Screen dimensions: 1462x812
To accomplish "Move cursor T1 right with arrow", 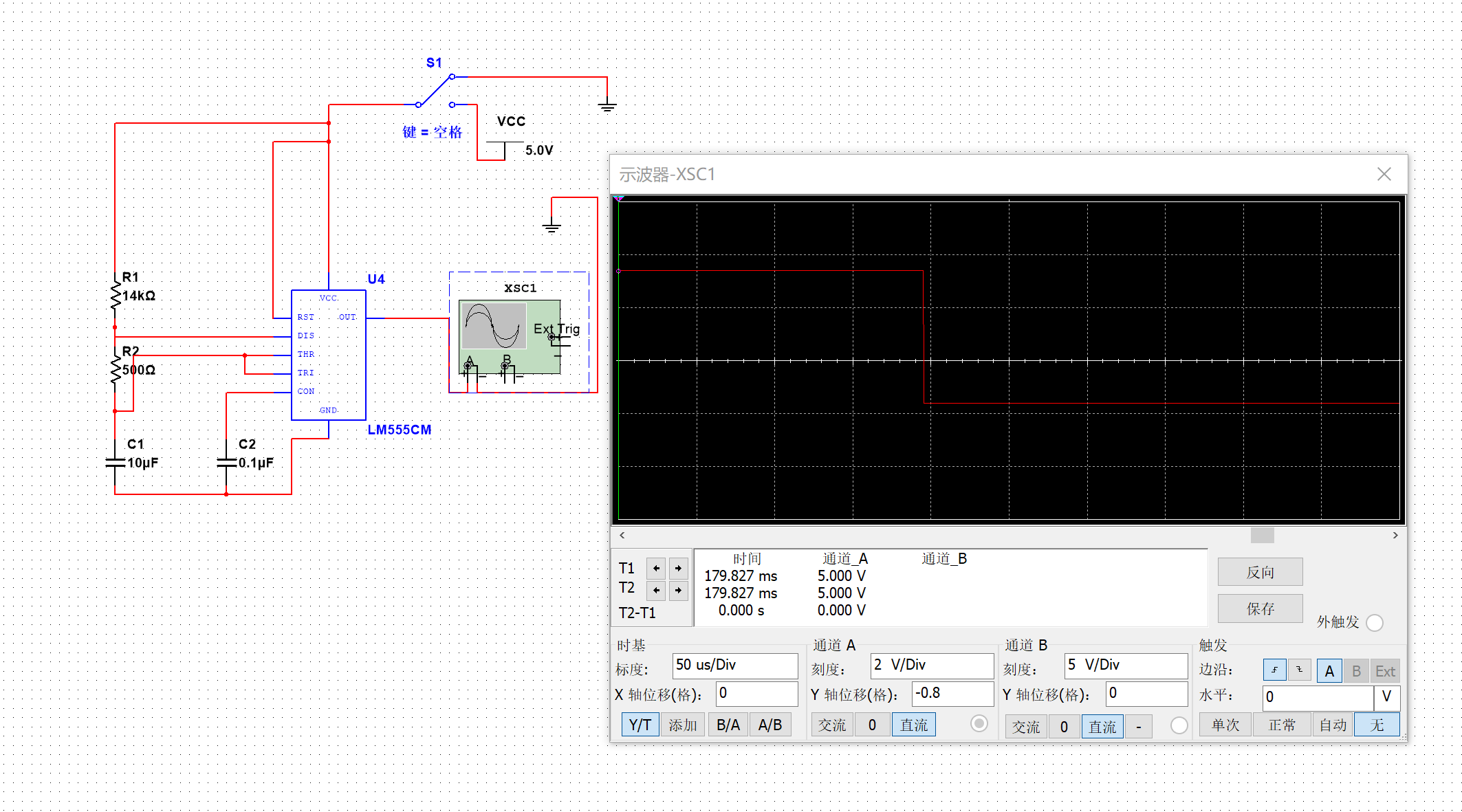I will click(678, 568).
